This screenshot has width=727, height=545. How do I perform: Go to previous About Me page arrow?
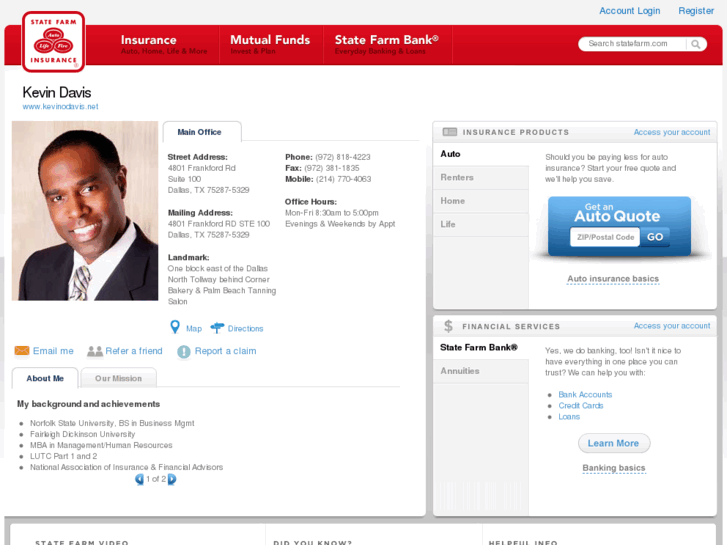[x=139, y=479]
